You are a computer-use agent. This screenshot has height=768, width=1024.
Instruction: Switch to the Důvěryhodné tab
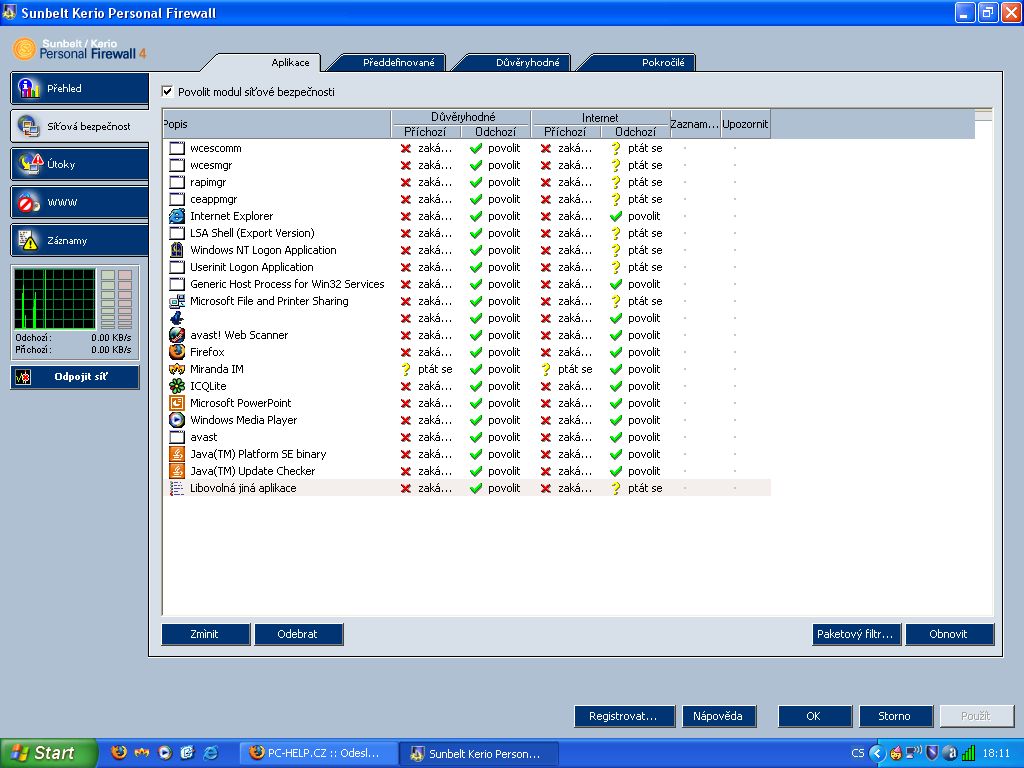point(528,63)
